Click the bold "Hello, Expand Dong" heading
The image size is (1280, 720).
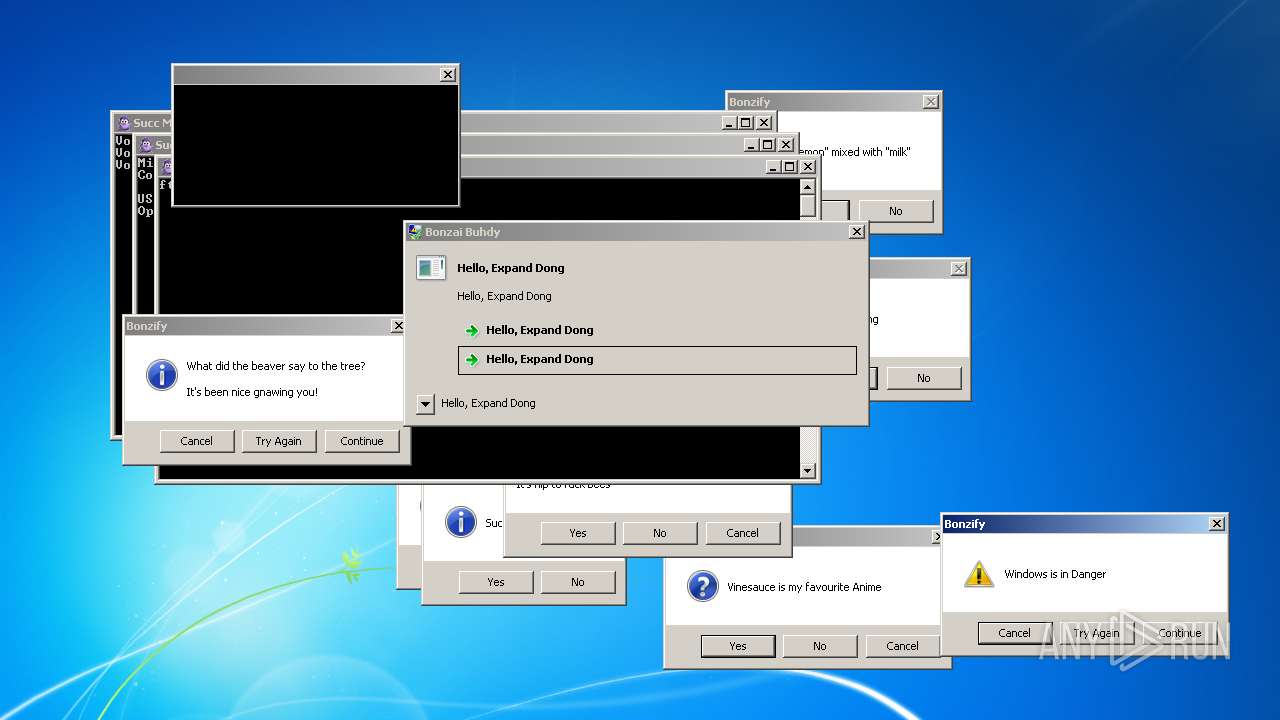(511, 268)
